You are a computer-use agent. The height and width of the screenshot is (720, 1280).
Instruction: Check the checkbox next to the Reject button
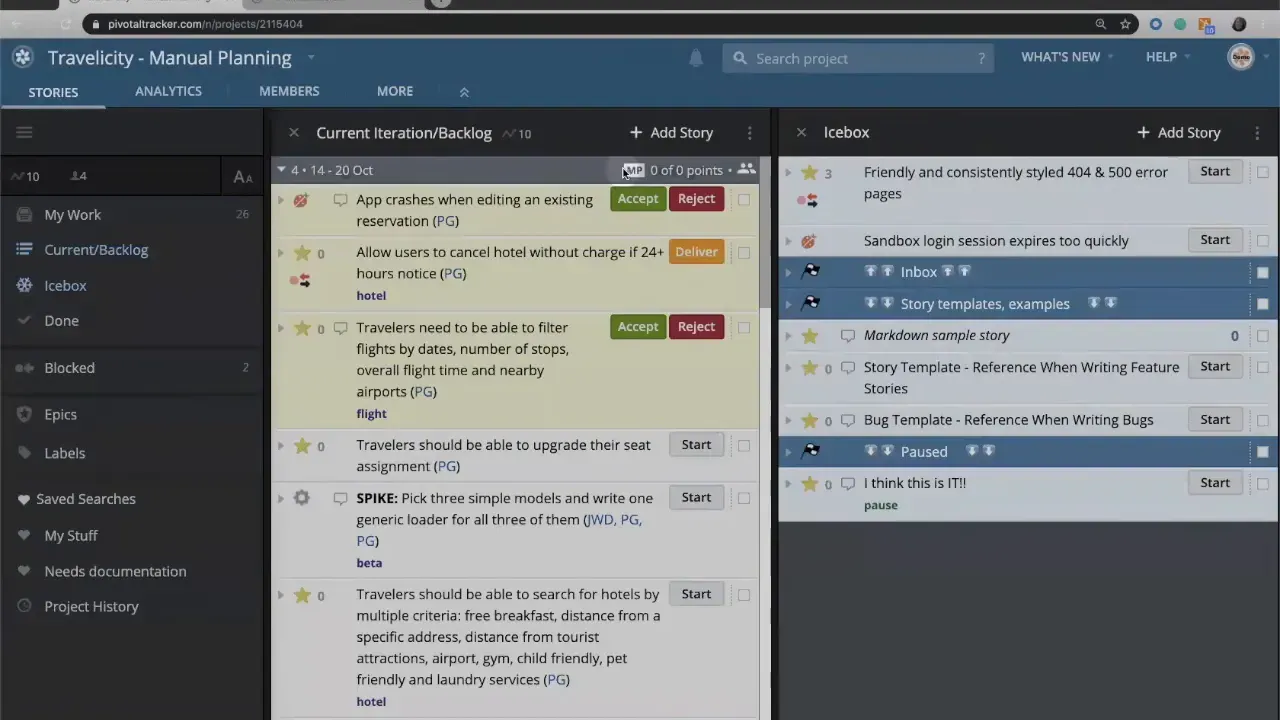(x=744, y=199)
